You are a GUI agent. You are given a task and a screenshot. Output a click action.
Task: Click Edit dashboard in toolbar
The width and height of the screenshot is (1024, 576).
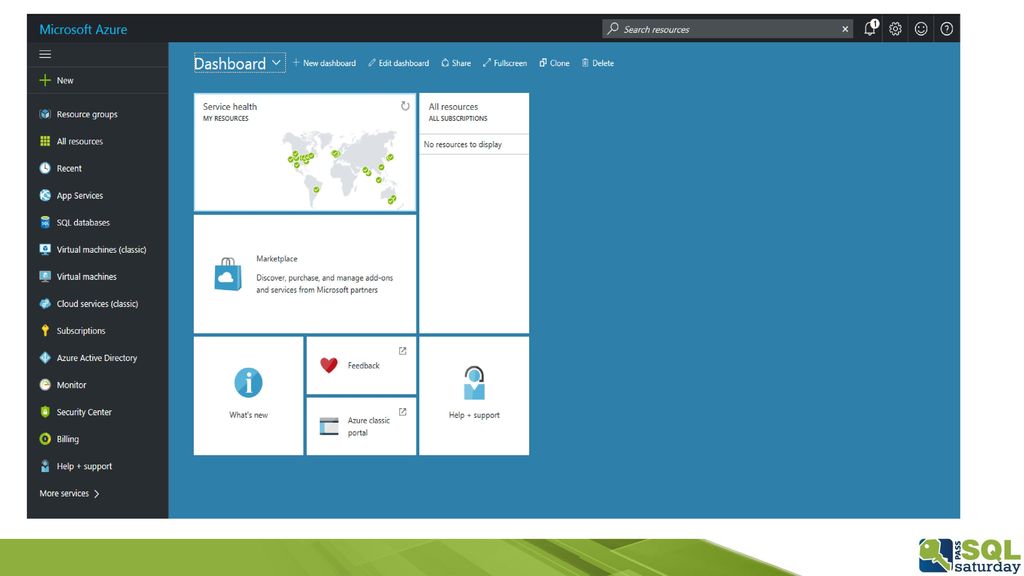pyautogui.click(x=398, y=63)
